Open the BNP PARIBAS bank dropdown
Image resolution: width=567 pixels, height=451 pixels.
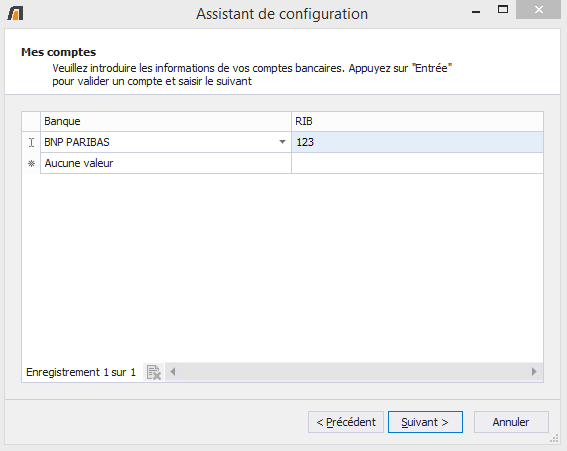pyautogui.click(x=282, y=142)
